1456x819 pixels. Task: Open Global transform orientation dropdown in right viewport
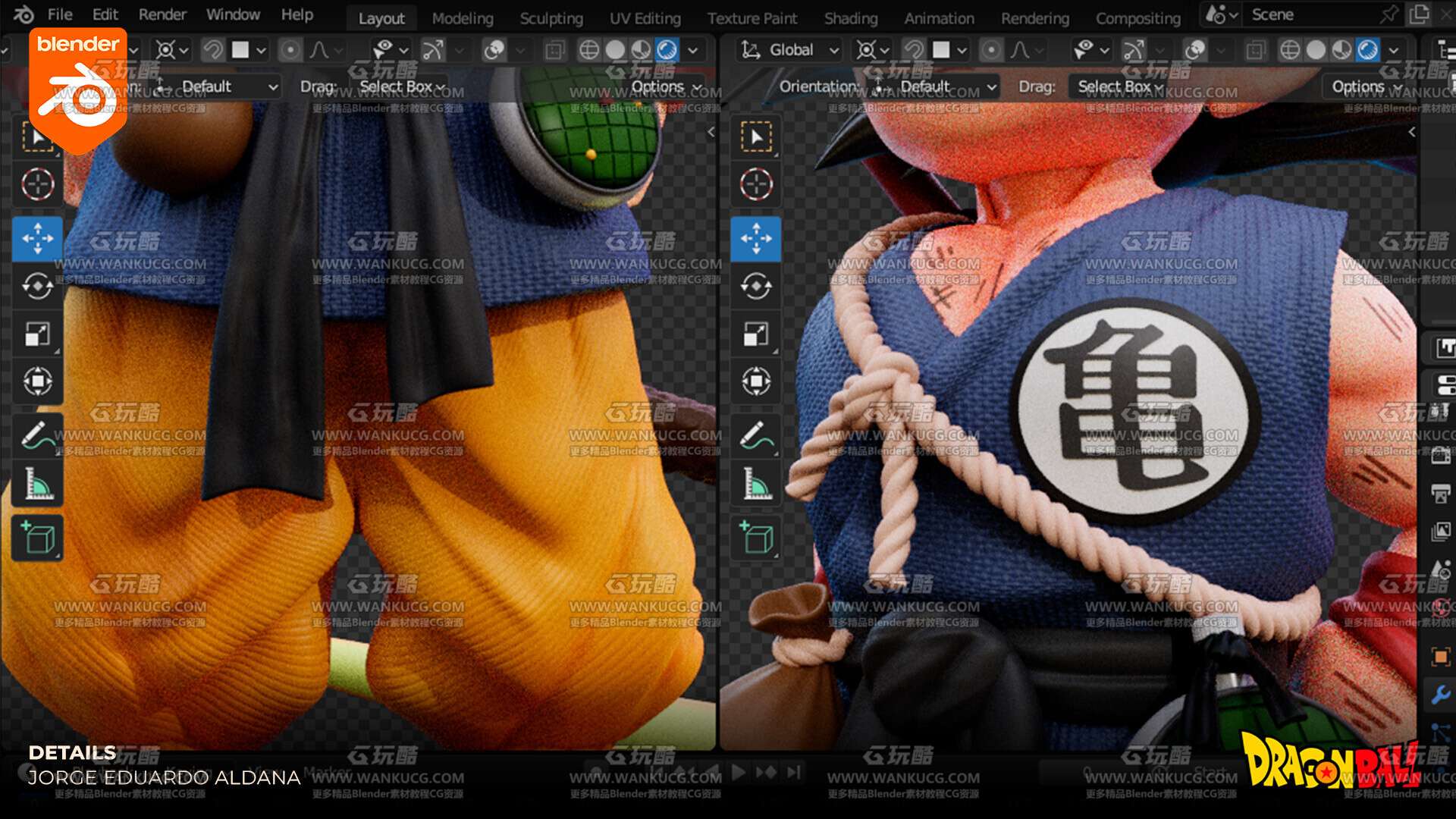(789, 50)
